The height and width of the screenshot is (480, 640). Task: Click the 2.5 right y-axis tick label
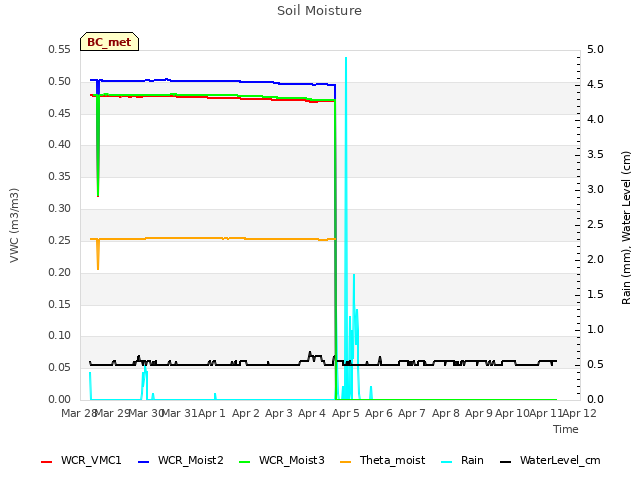(595, 225)
